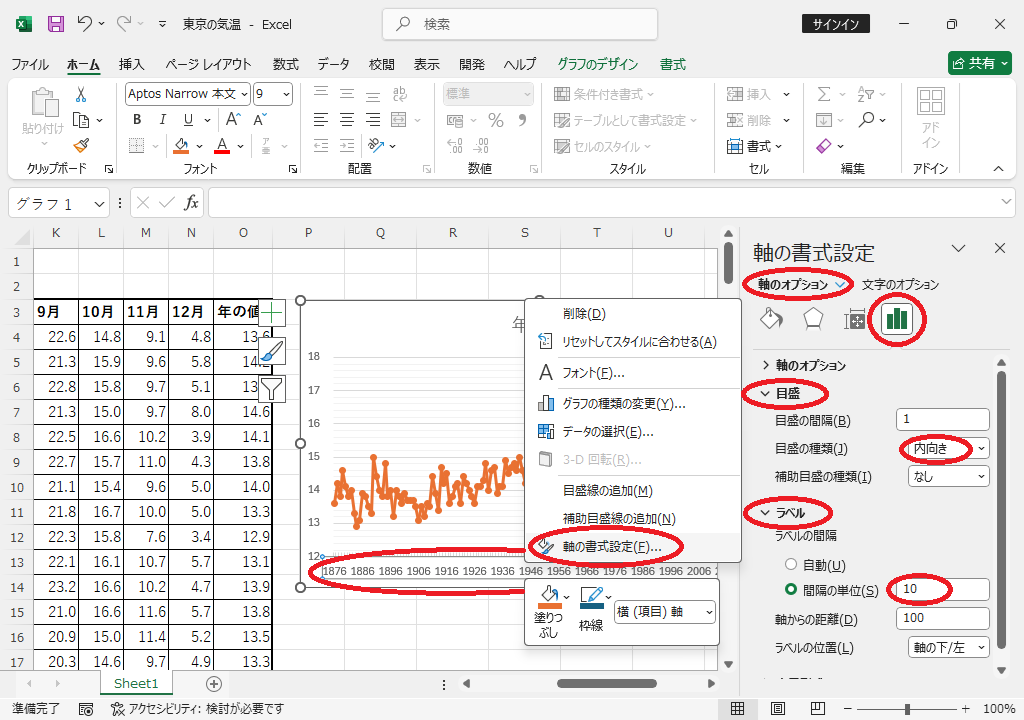Choose グラフの種類の変更(Y) from context menu
This screenshot has height=720, width=1024.
[633, 404]
